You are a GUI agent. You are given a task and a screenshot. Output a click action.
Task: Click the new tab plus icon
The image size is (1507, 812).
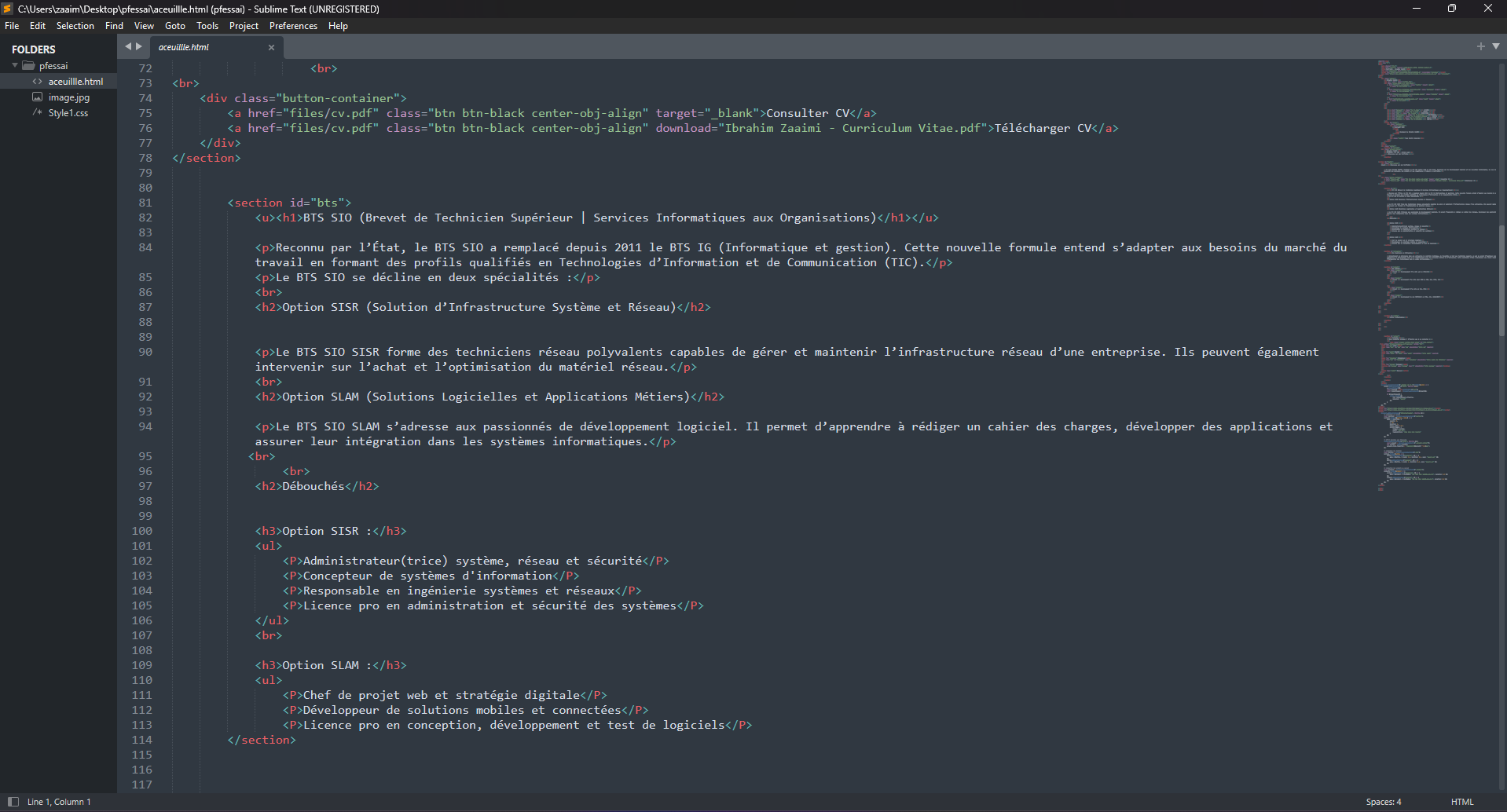click(1480, 46)
